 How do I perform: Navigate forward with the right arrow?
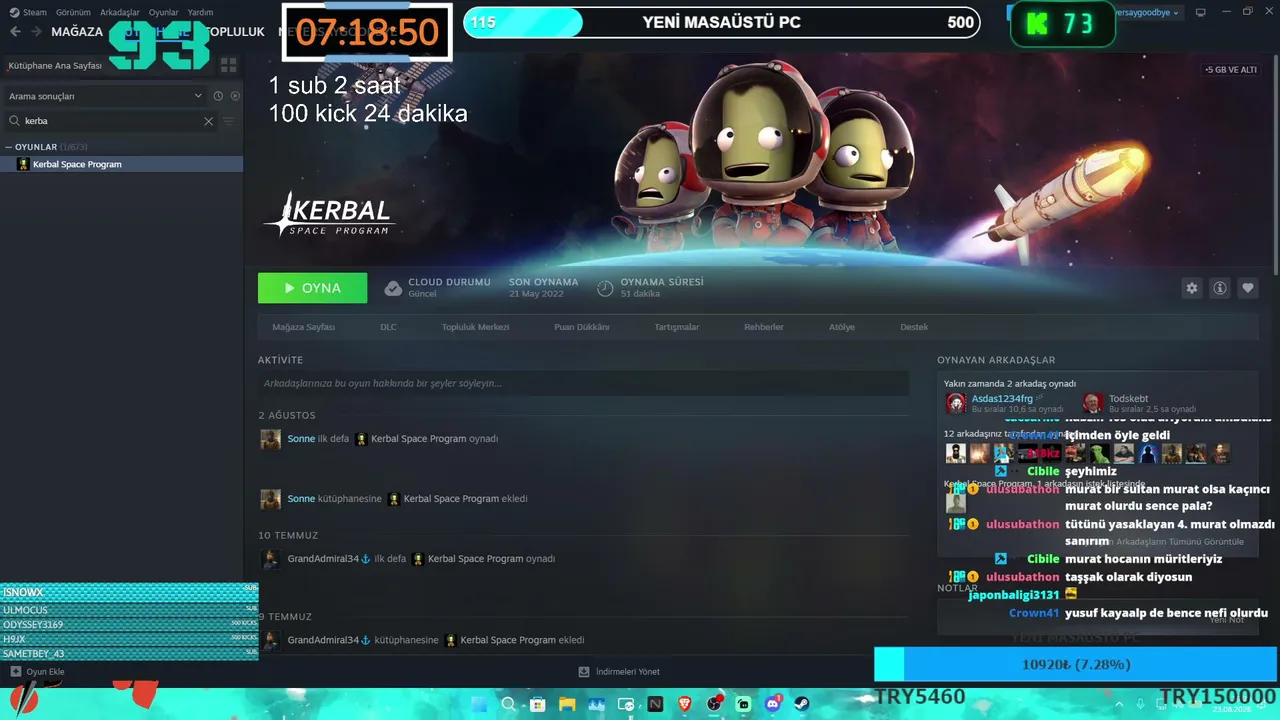click(36, 31)
